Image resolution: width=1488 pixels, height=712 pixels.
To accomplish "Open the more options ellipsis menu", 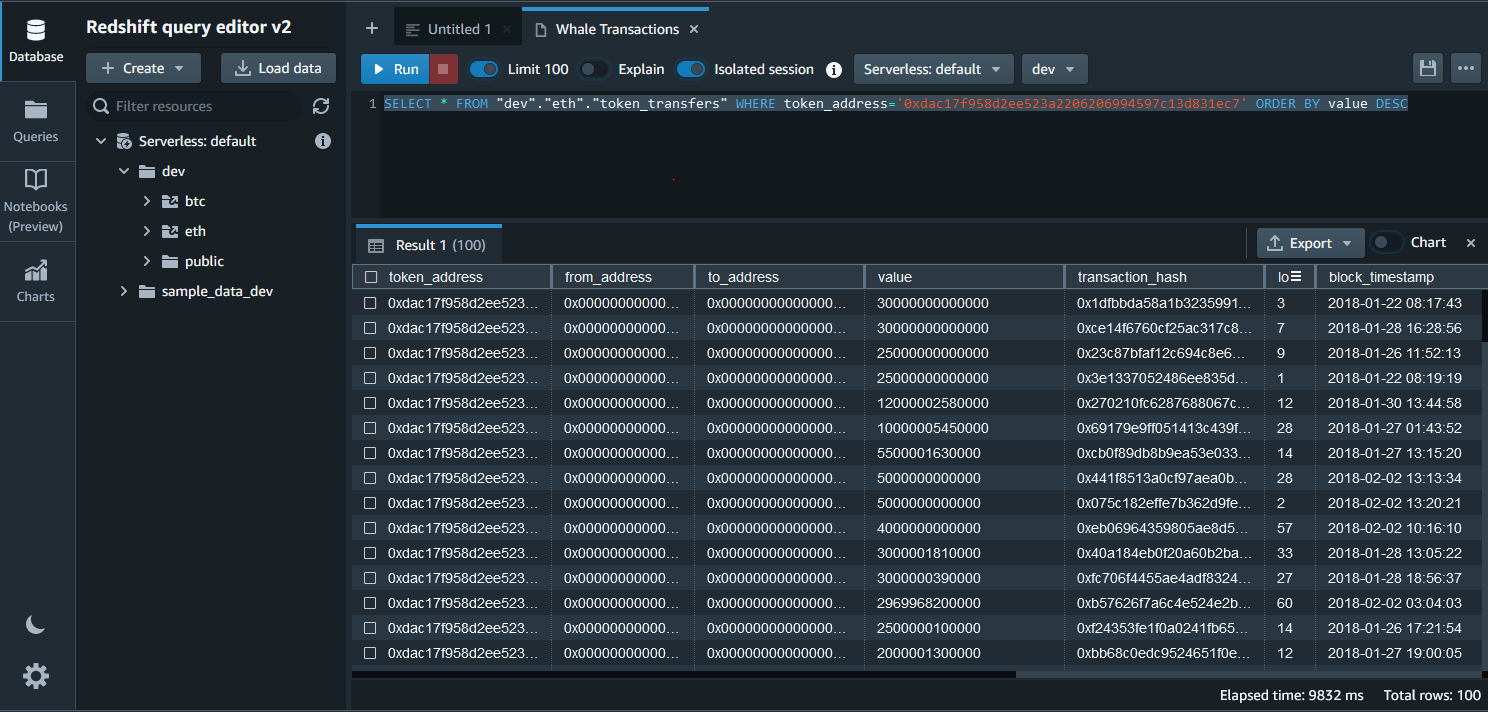I will tap(1466, 69).
